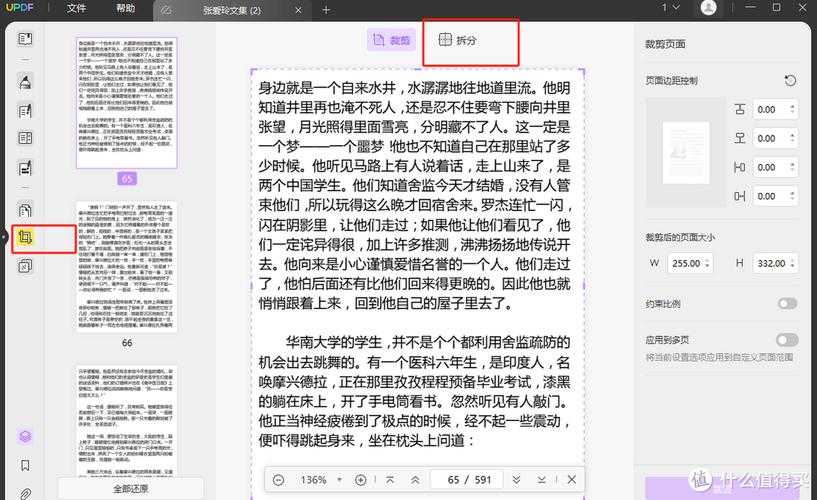Click the right margin 0.00 field
Viewport: 817px width, 500px height.
click(774, 196)
